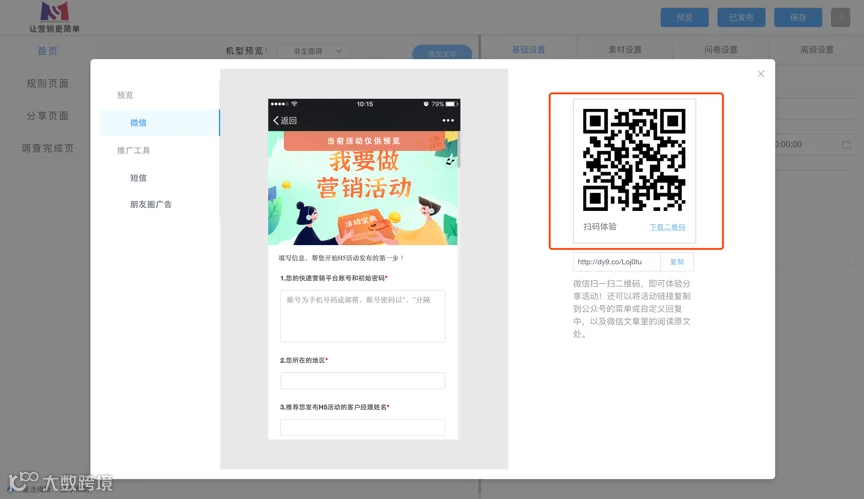
Task: Click the company logo at top left
Action: tap(54, 17)
